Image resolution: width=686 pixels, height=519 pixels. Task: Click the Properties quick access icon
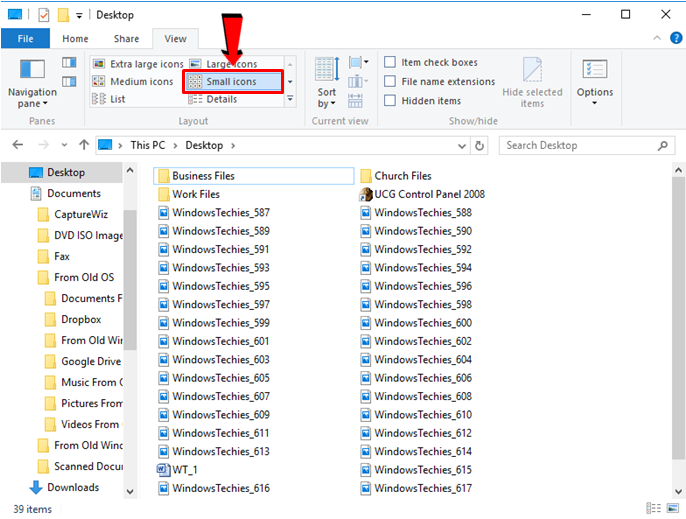point(44,15)
